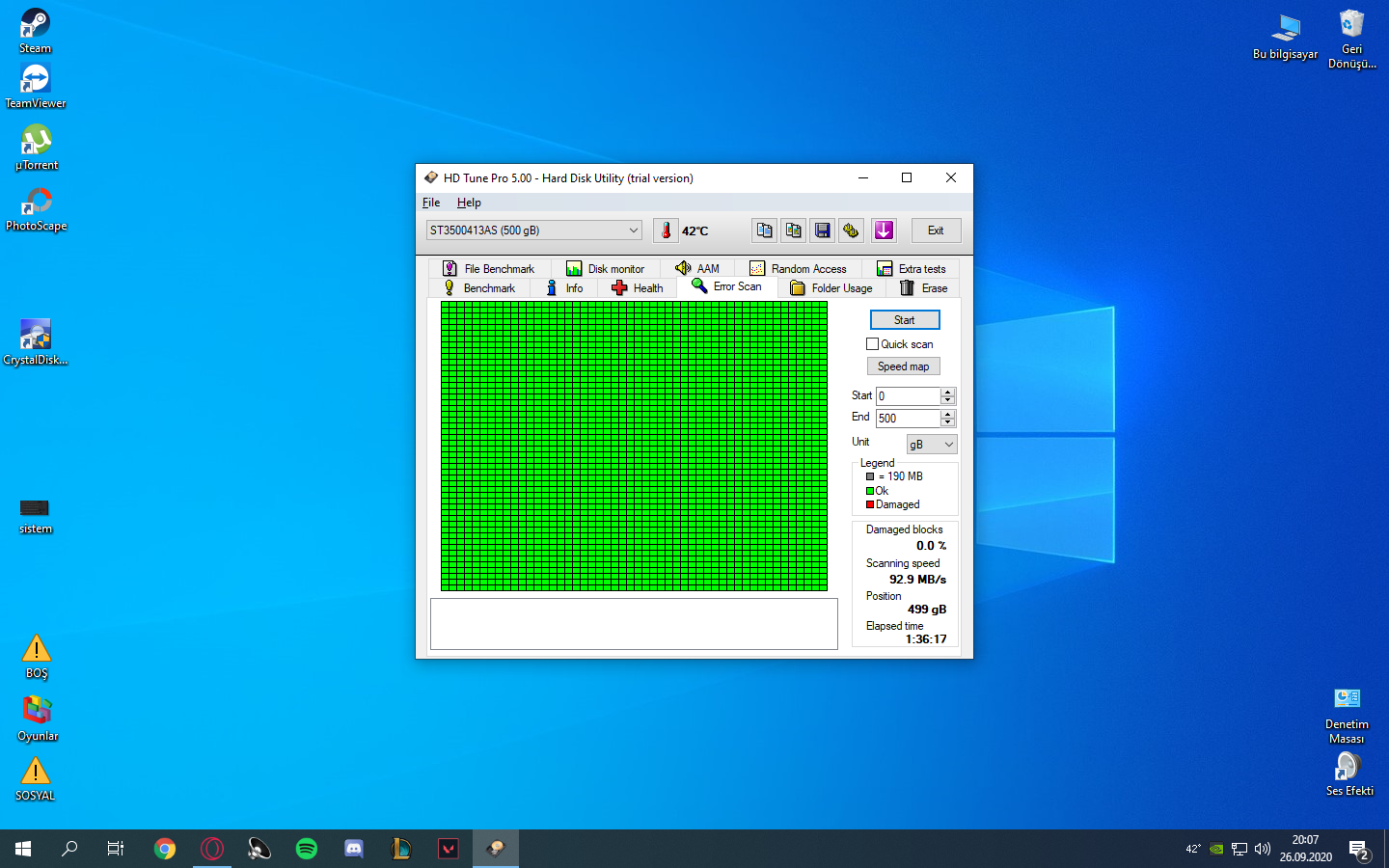Viewport: 1389px width, 868px height.
Task: Open the Help menu
Action: point(469,203)
